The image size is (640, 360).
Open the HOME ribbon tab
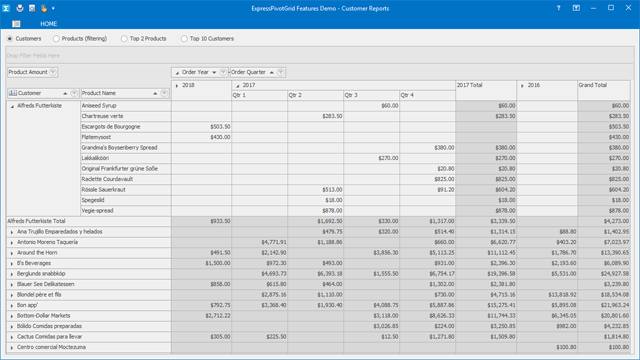tap(49, 24)
